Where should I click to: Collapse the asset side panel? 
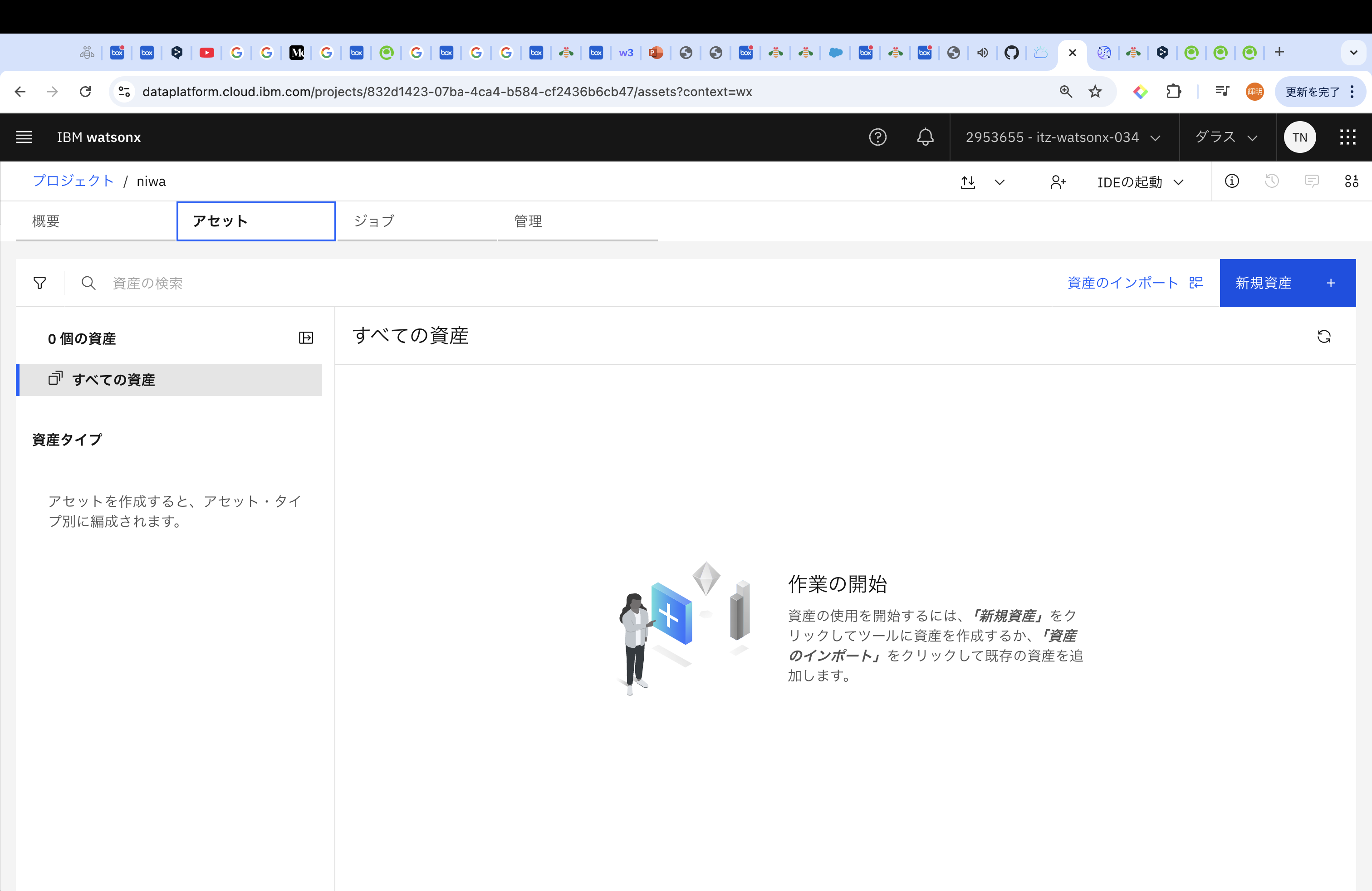click(306, 338)
